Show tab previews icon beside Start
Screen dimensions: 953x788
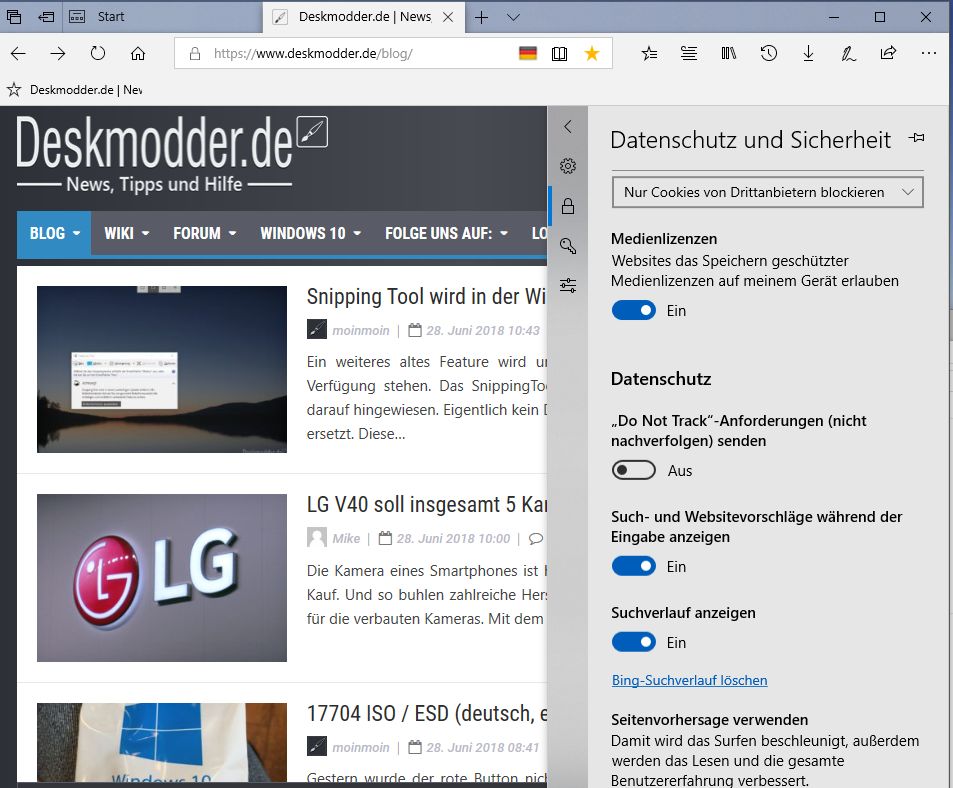tap(77, 16)
